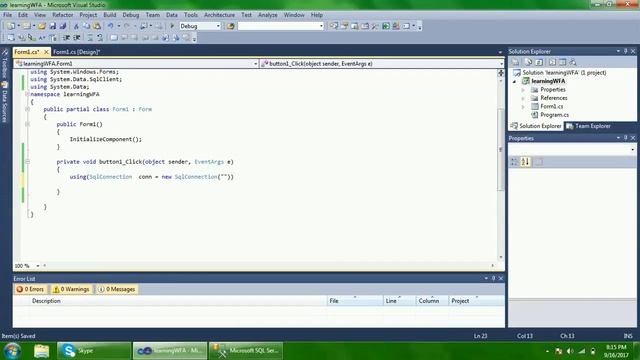Click the Cut scissors icon
The width and height of the screenshot is (640, 360).
(76, 26)
